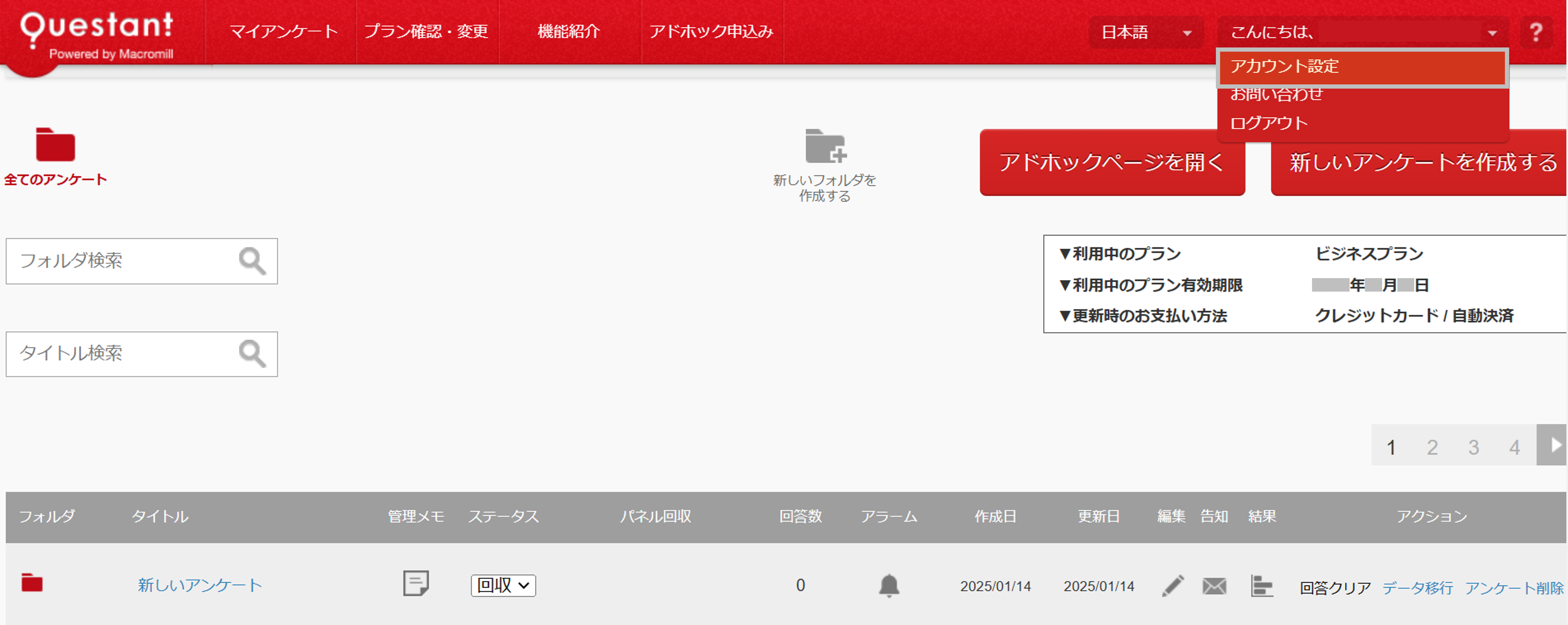Click the 全てのアンケート label
Screen dimensions: 1568x625
55,180
